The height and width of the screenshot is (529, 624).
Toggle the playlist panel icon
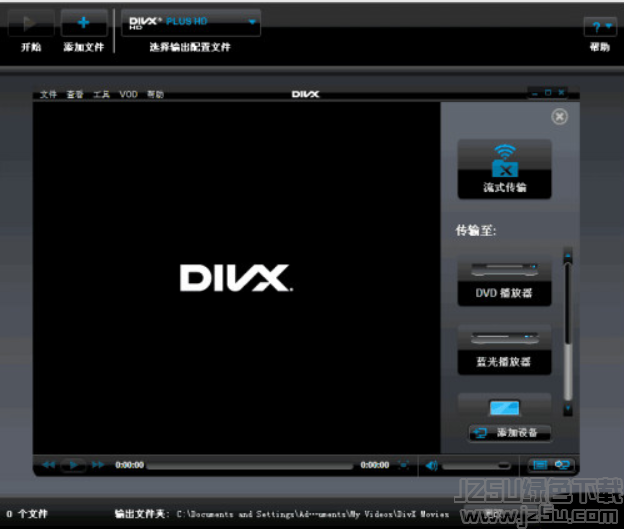[540, 465]
